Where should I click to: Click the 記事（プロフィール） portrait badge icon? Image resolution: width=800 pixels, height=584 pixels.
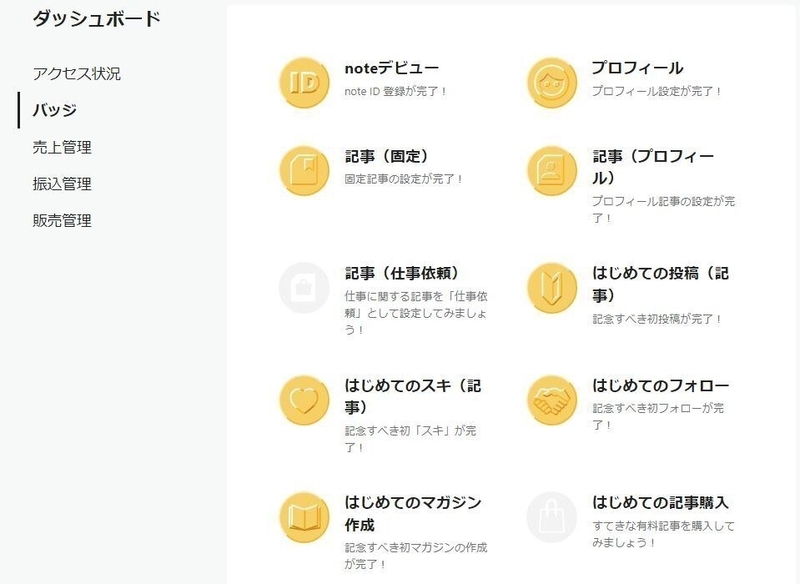coord(552,171)
